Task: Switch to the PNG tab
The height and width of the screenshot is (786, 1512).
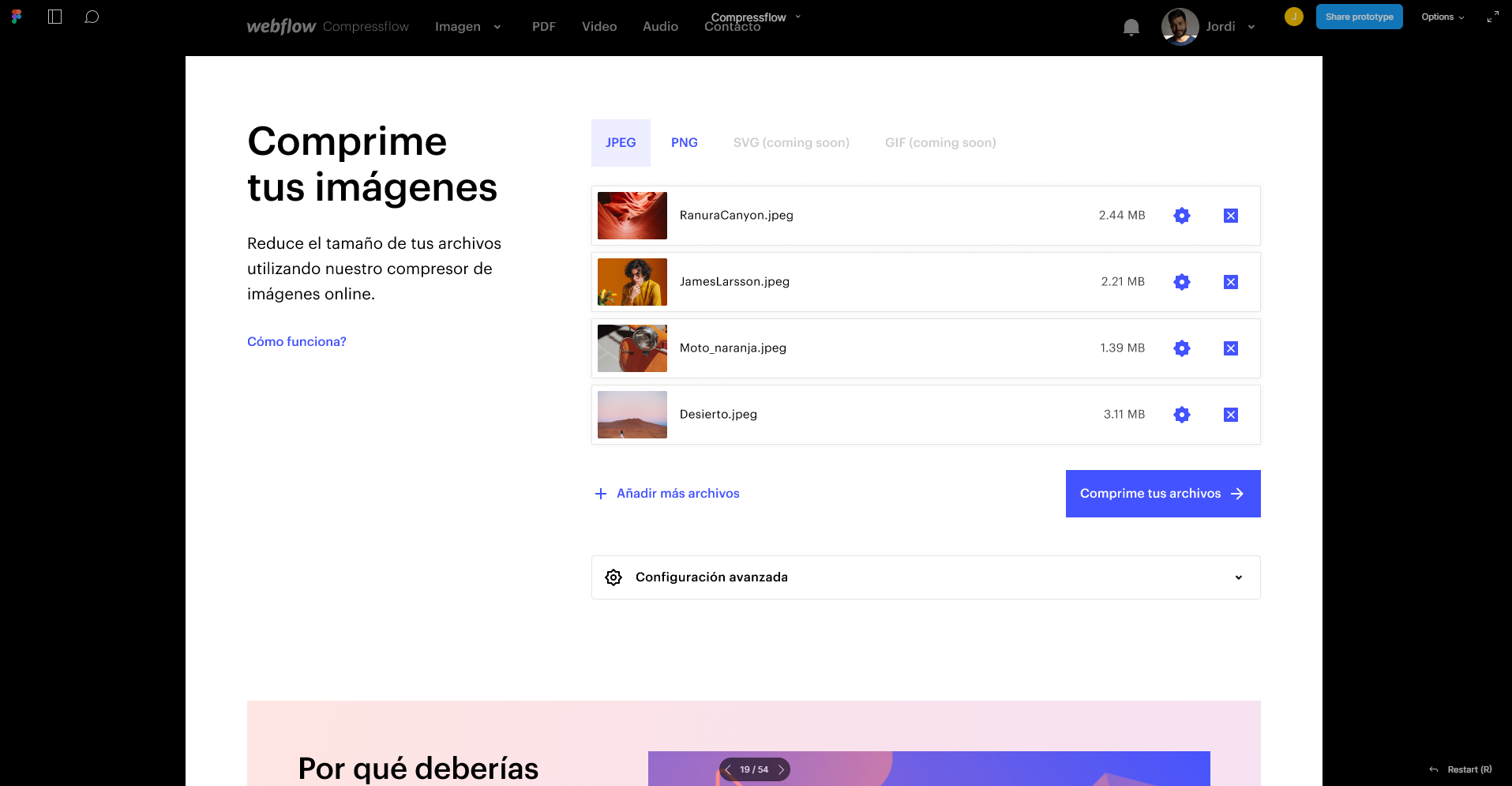Action: [x=685, y=143]
